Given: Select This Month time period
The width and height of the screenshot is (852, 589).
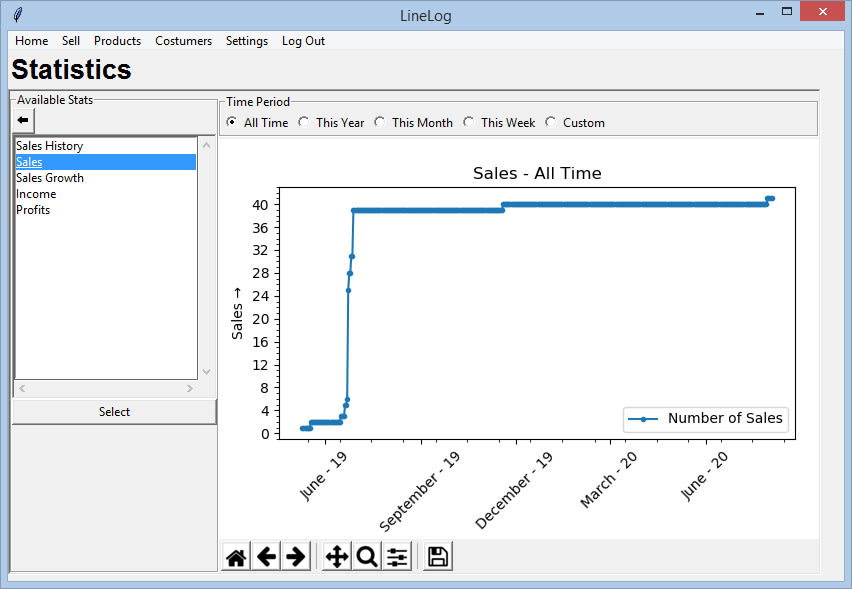Looking at the screenshot, I should coord(380,123).
